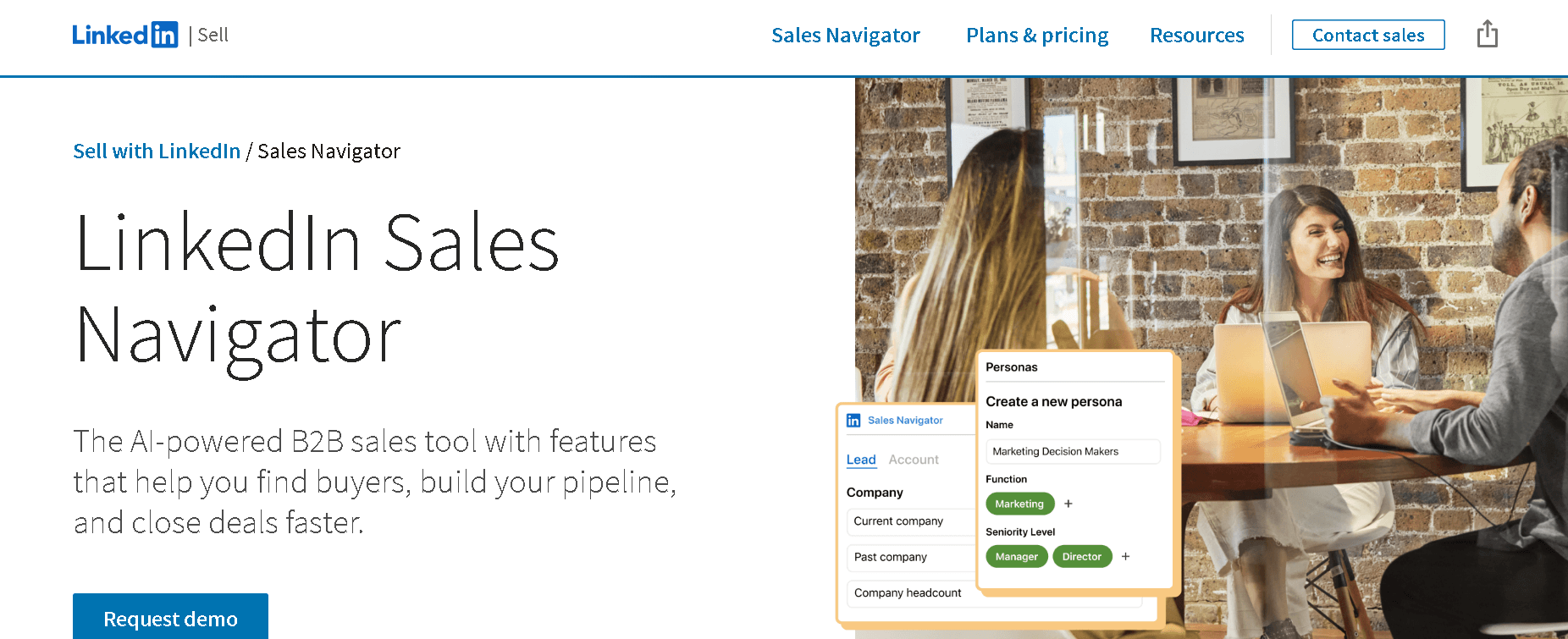Switch to the Account tab in the mockup
The image size is (1568, 639).
(x=914, y=460)
